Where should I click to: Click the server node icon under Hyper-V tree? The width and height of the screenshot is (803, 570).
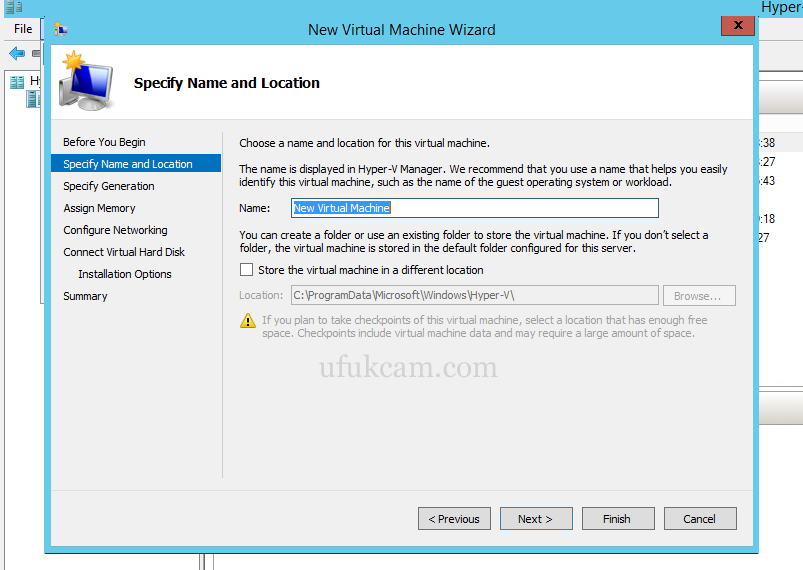[33, 99]
